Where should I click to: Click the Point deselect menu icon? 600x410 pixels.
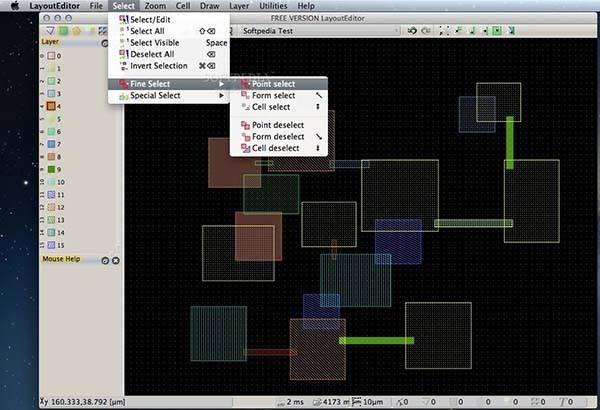[245, 125]
